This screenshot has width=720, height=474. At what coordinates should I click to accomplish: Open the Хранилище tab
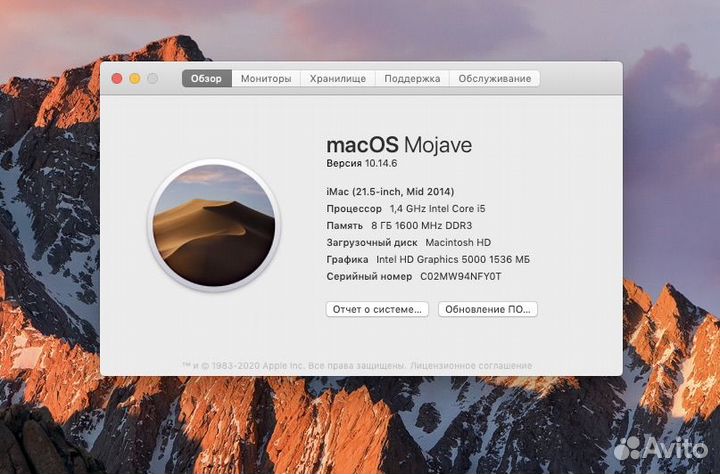[338, 79]
